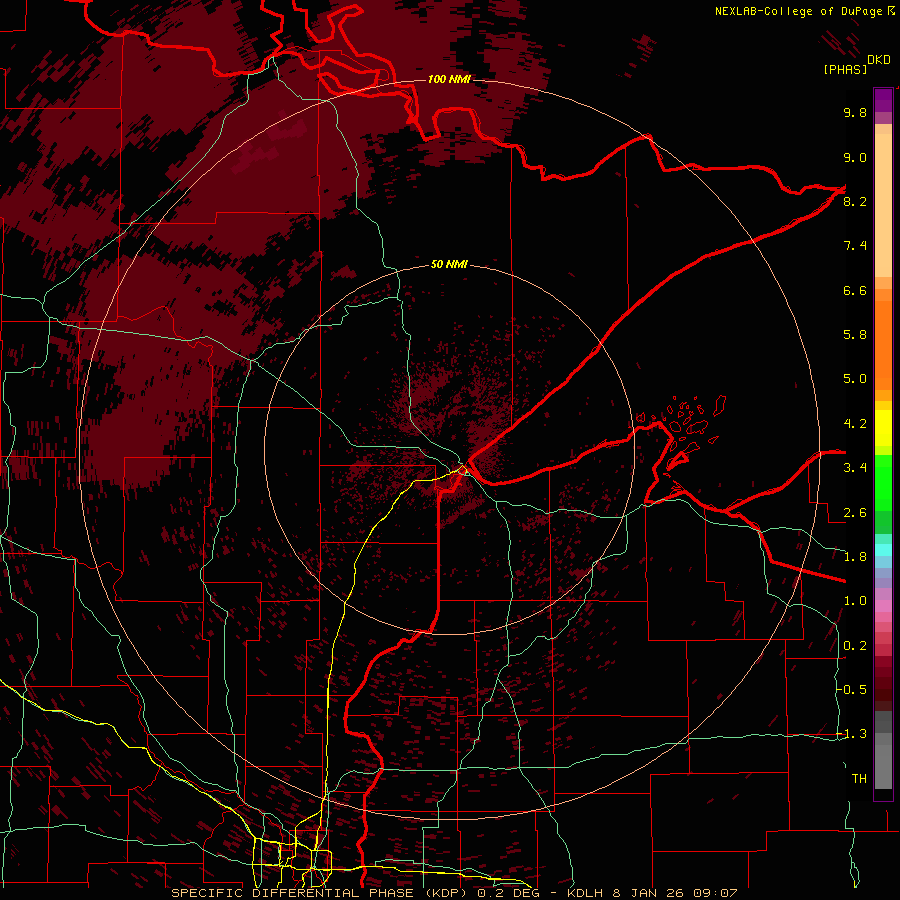The height and width of the screenshot is (900, 900).
Task: Click the 3.4 scale value
Action: [855, 468]
